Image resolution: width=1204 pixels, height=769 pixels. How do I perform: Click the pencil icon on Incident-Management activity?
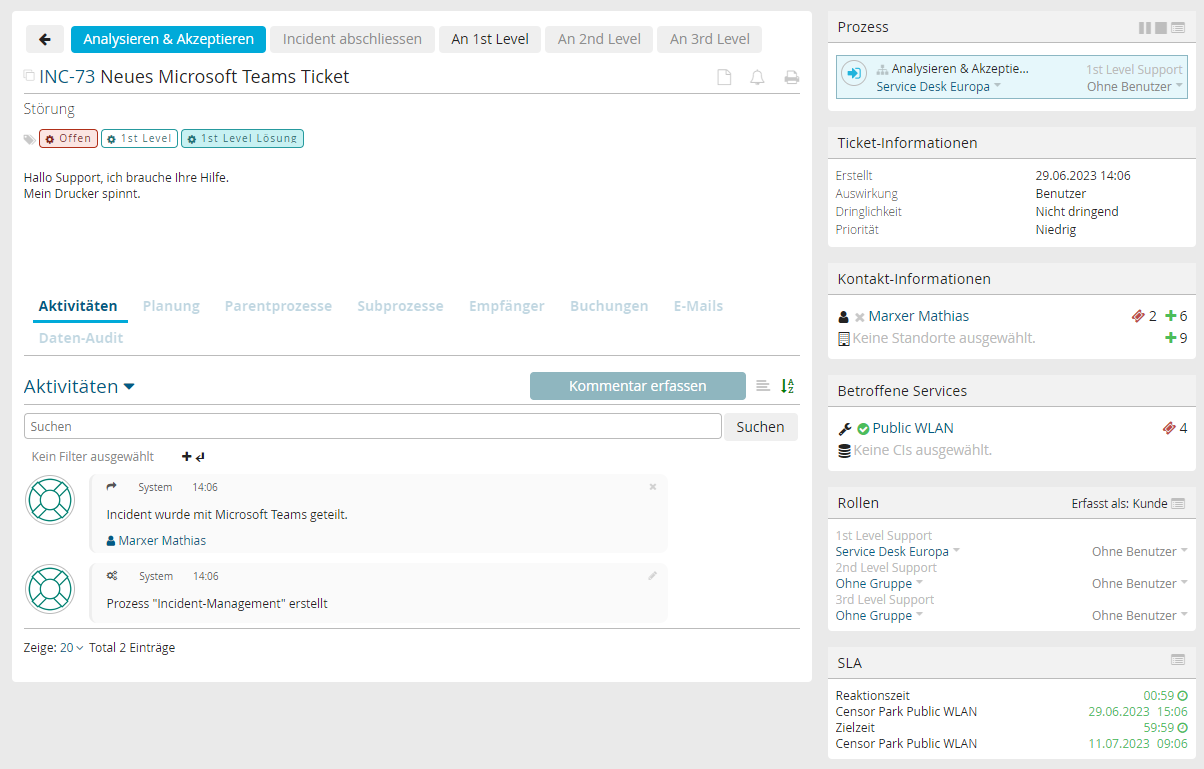(x=653, y=575)
